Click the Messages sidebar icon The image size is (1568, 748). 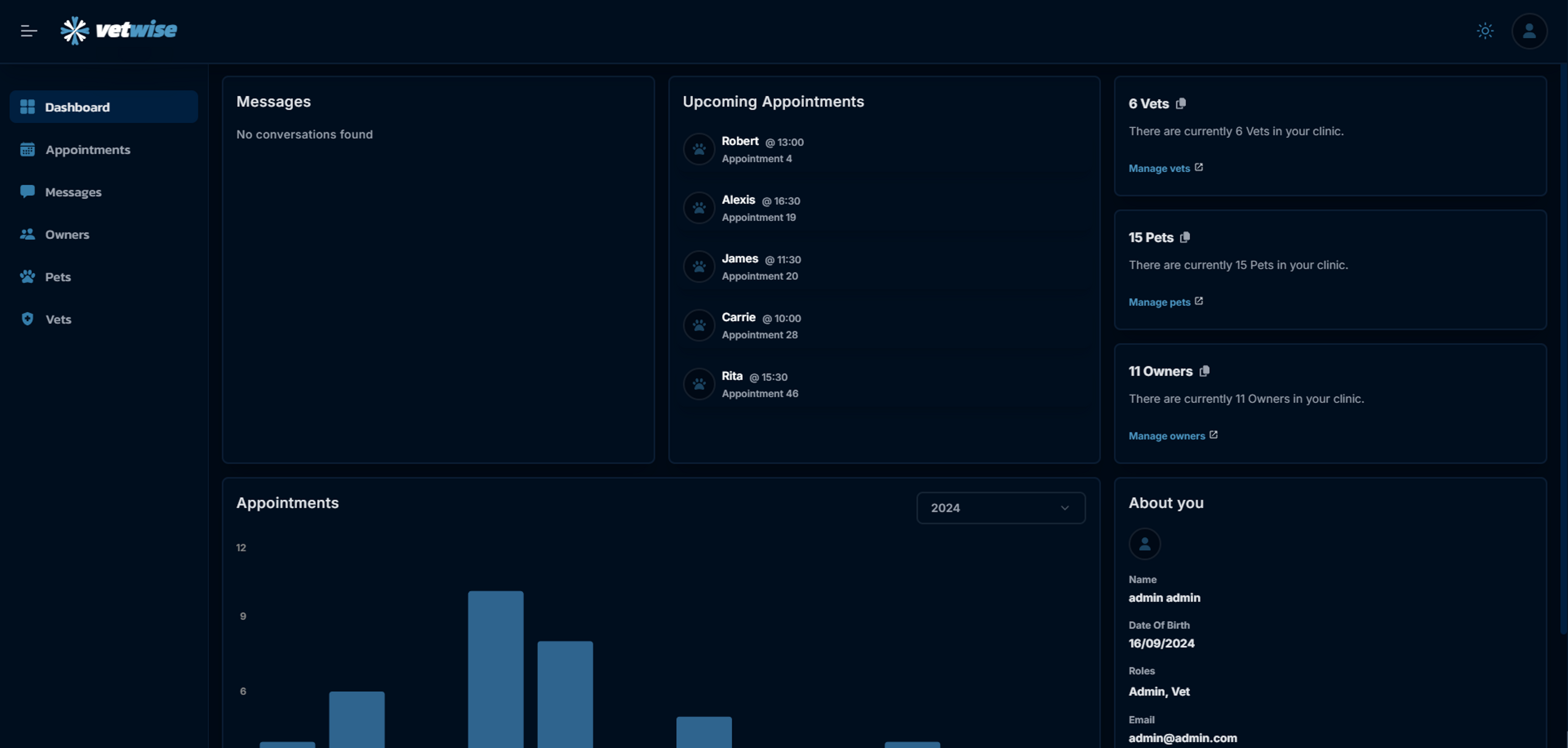pos(27,192)
